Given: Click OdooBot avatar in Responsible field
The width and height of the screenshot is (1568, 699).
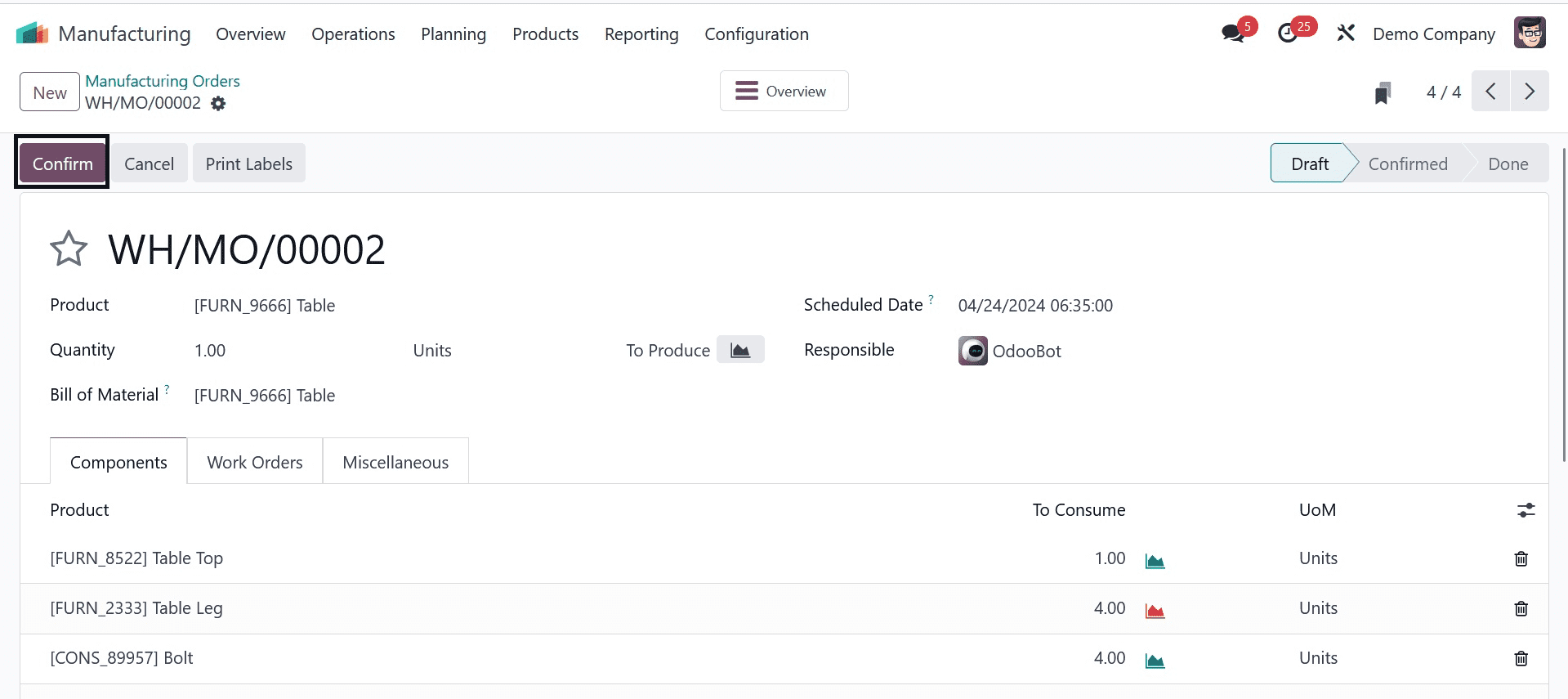Looking at the screenshot, I should pyautogui.click(x=972, y=351).
